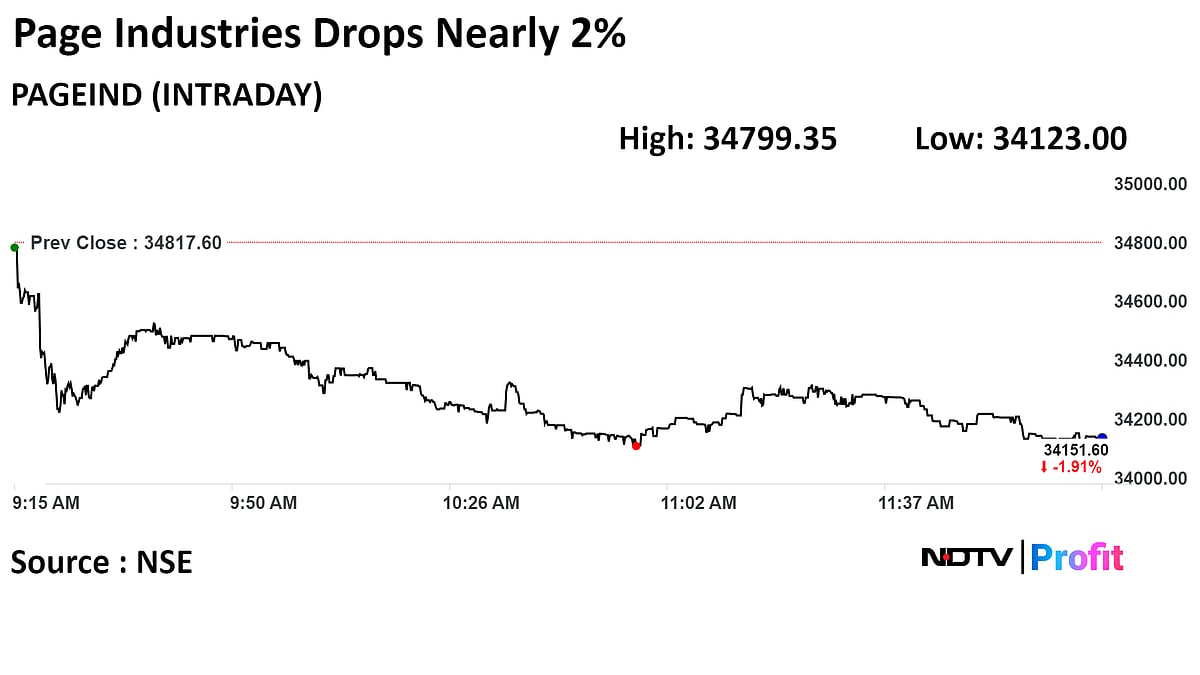This screenshot has width=1200, height=675.
Task: Click the Page Industries Drops Nearly 2% headline
Action: (319, 36)
